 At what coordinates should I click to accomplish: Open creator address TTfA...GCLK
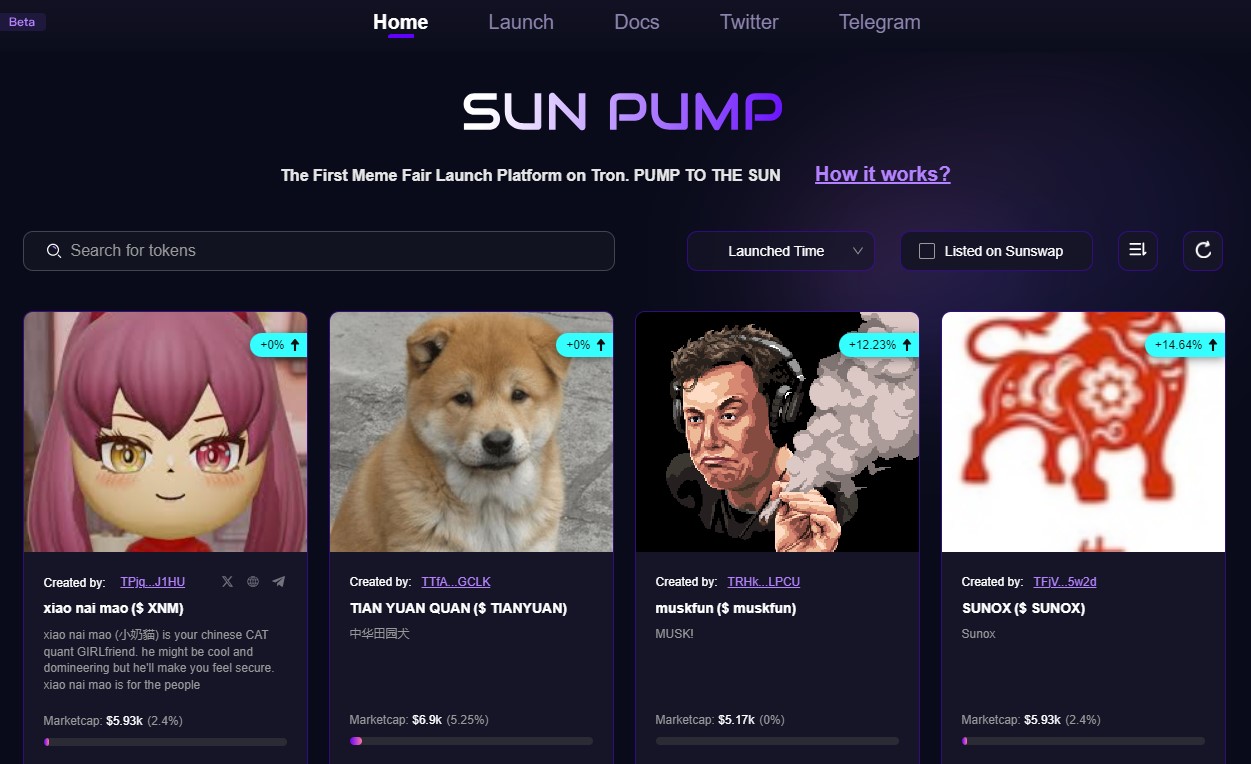click(x=456, y=582)
